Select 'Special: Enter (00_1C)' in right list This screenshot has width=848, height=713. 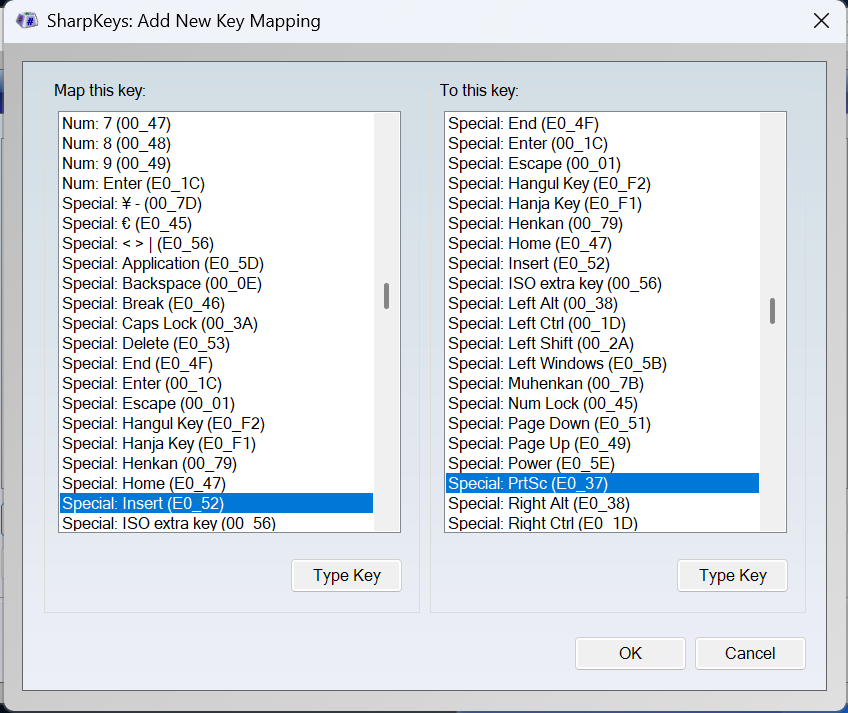[602, 143]
